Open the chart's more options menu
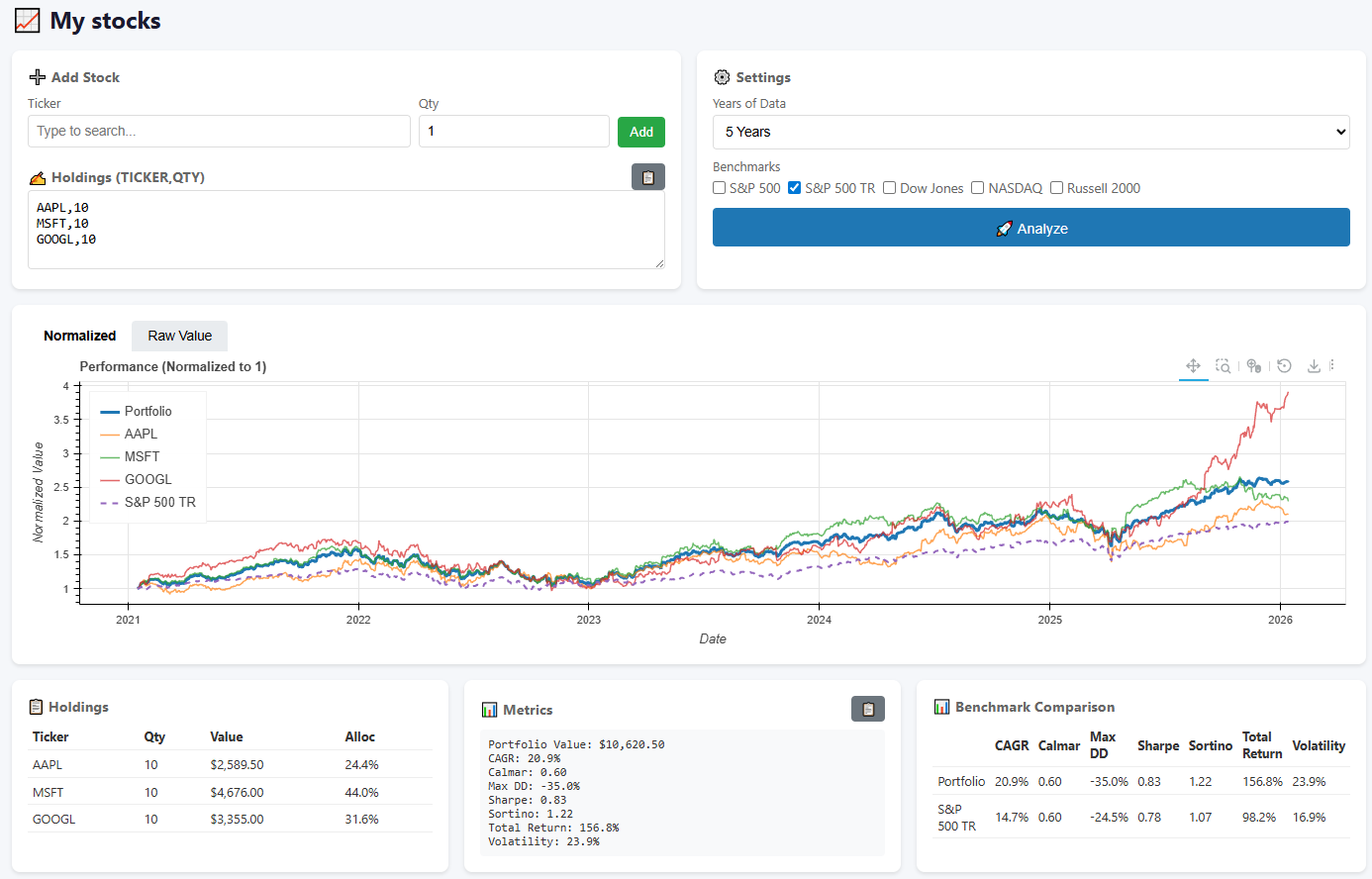The height and width of the screenshot is (879, 1372). (1332, 366)
